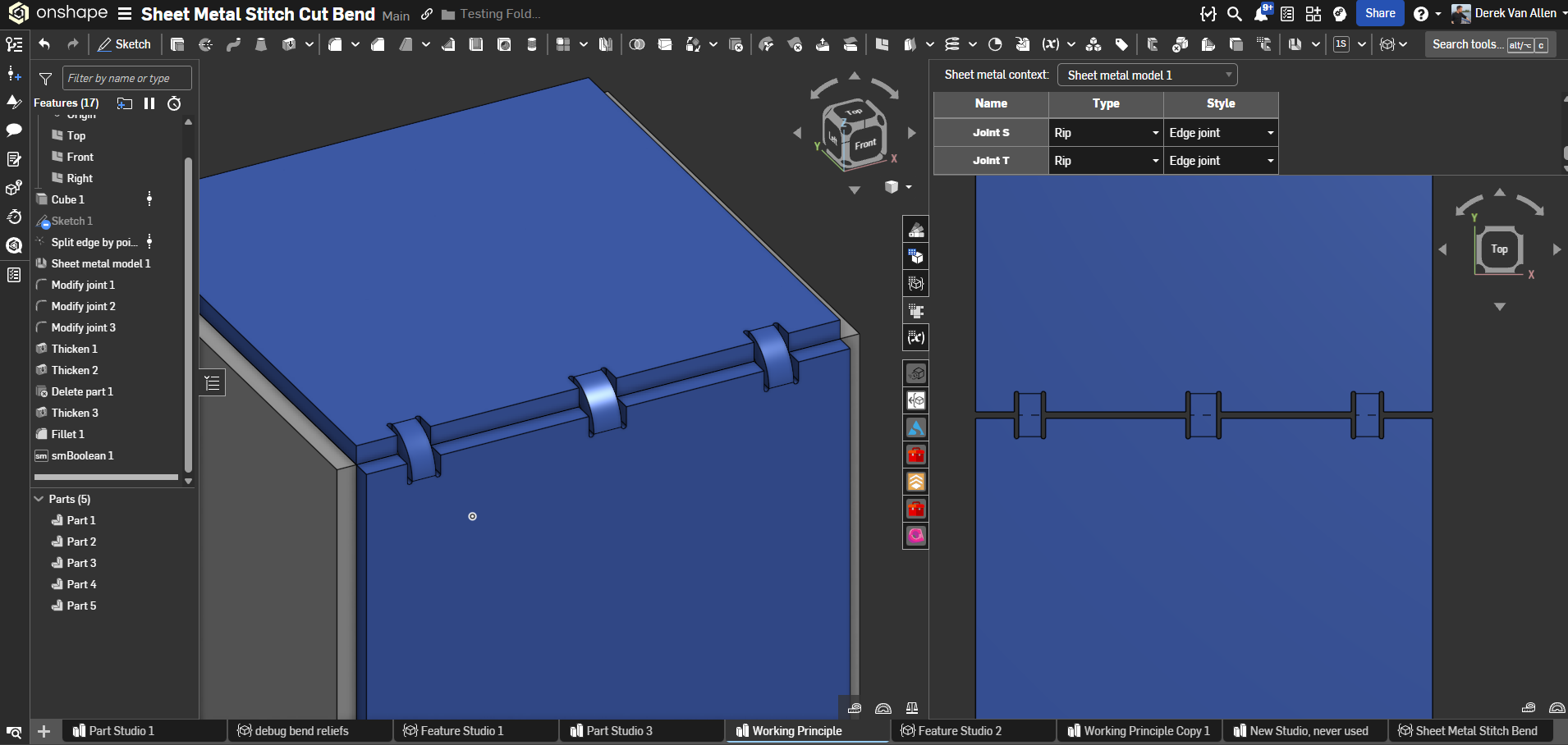Click the Redo arrow icon
1568x745 pixels.
click(73, 44)
